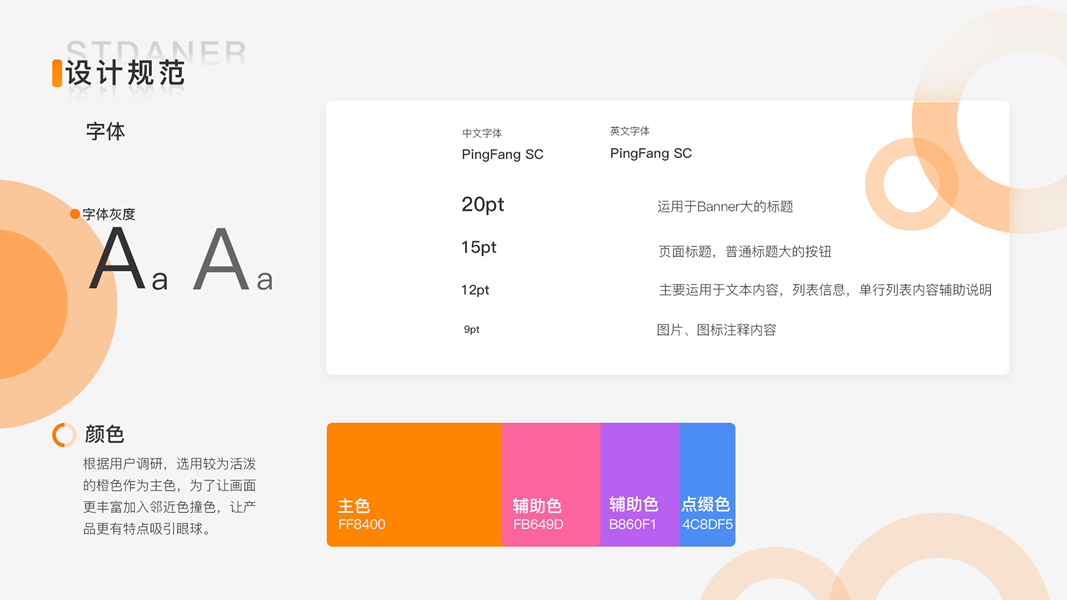Click the 字体灰度 label
Image resolution: width=1067 pixels, height=600 pixels.
[x=109, y=214]
